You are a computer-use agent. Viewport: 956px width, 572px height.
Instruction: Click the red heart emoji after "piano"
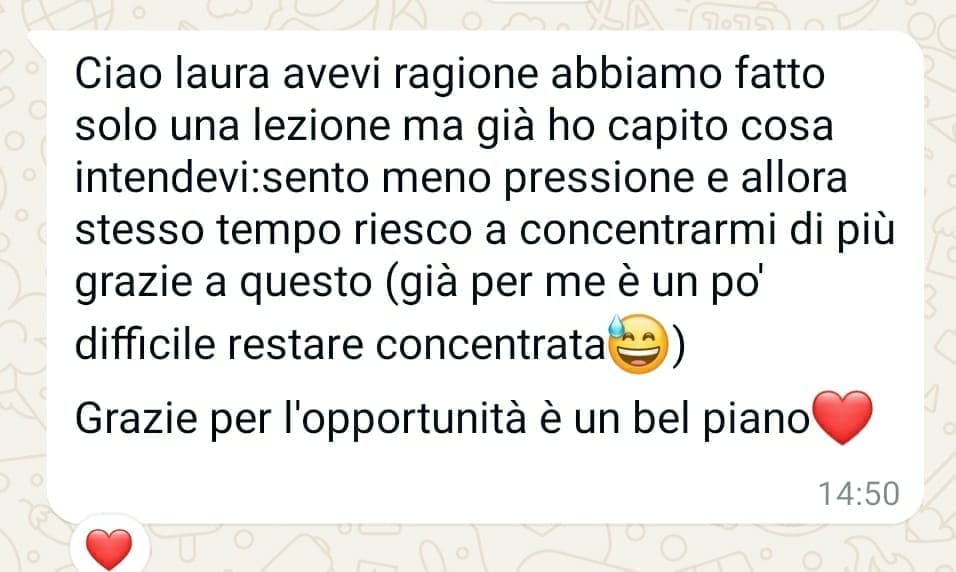(x=843, y=418)
